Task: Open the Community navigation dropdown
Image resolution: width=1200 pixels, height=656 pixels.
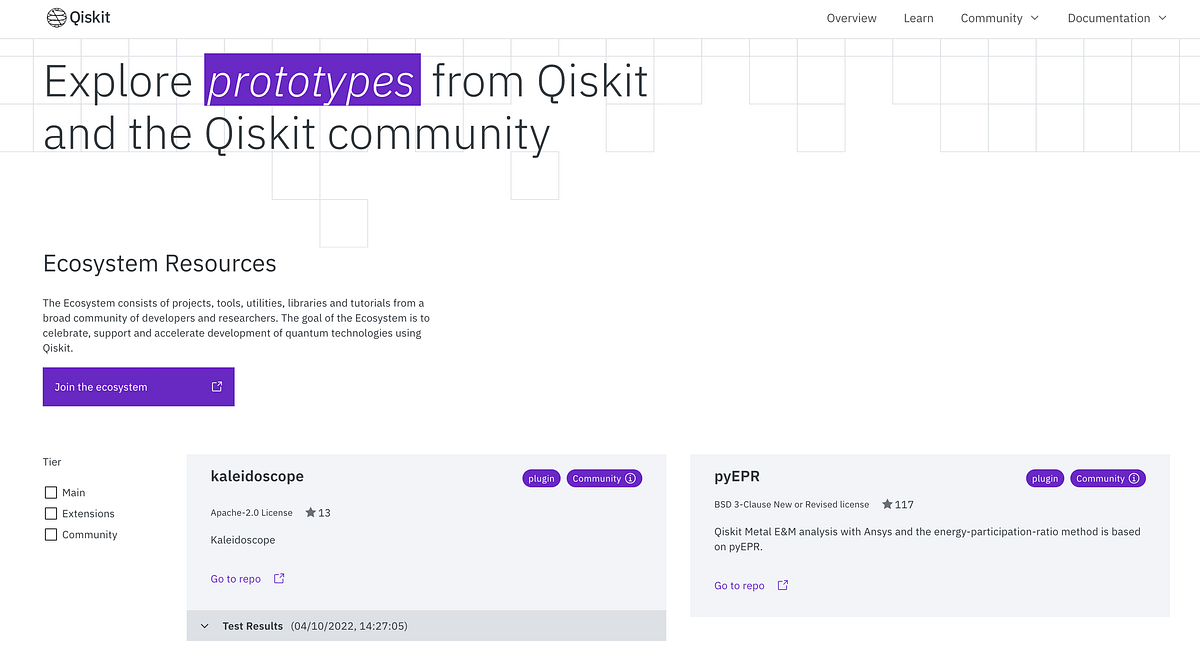Action: click(x=999, y=18)
